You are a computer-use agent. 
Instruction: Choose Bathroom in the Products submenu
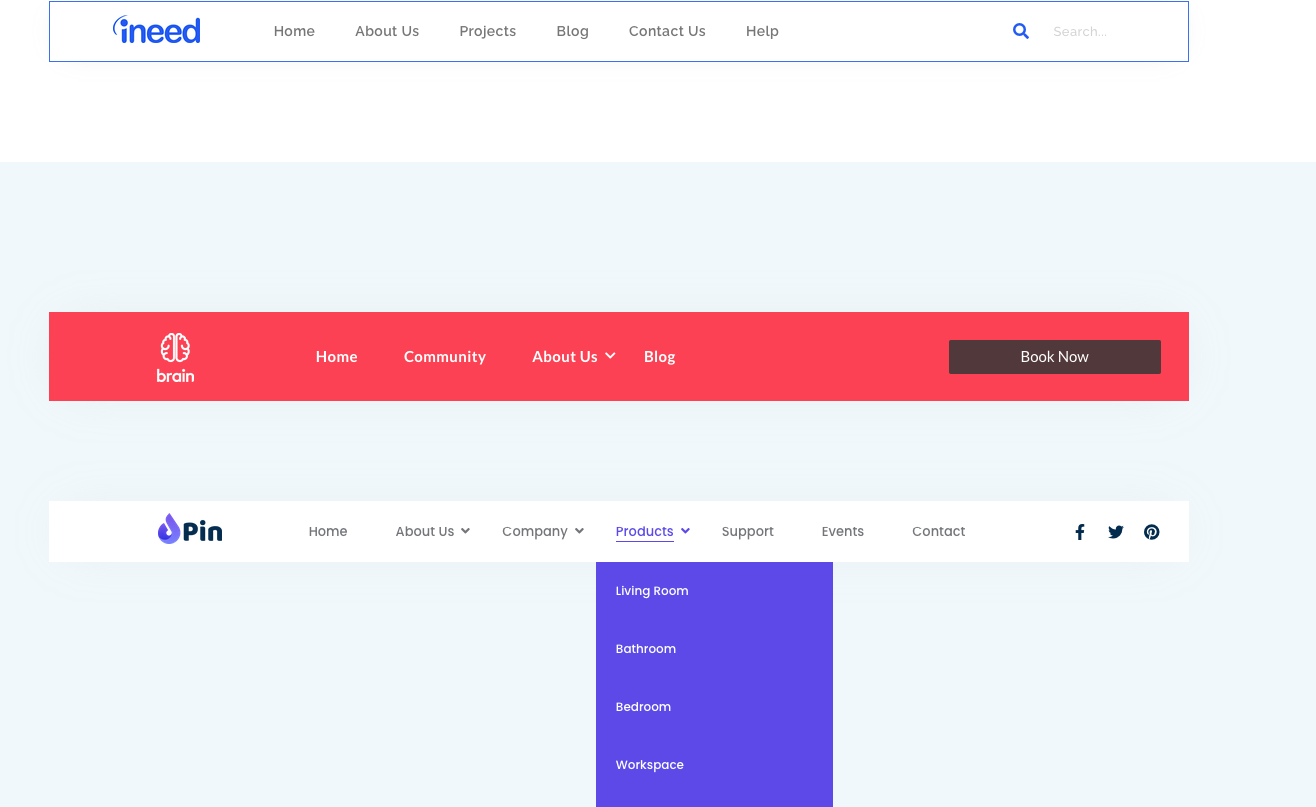(646, 649)
